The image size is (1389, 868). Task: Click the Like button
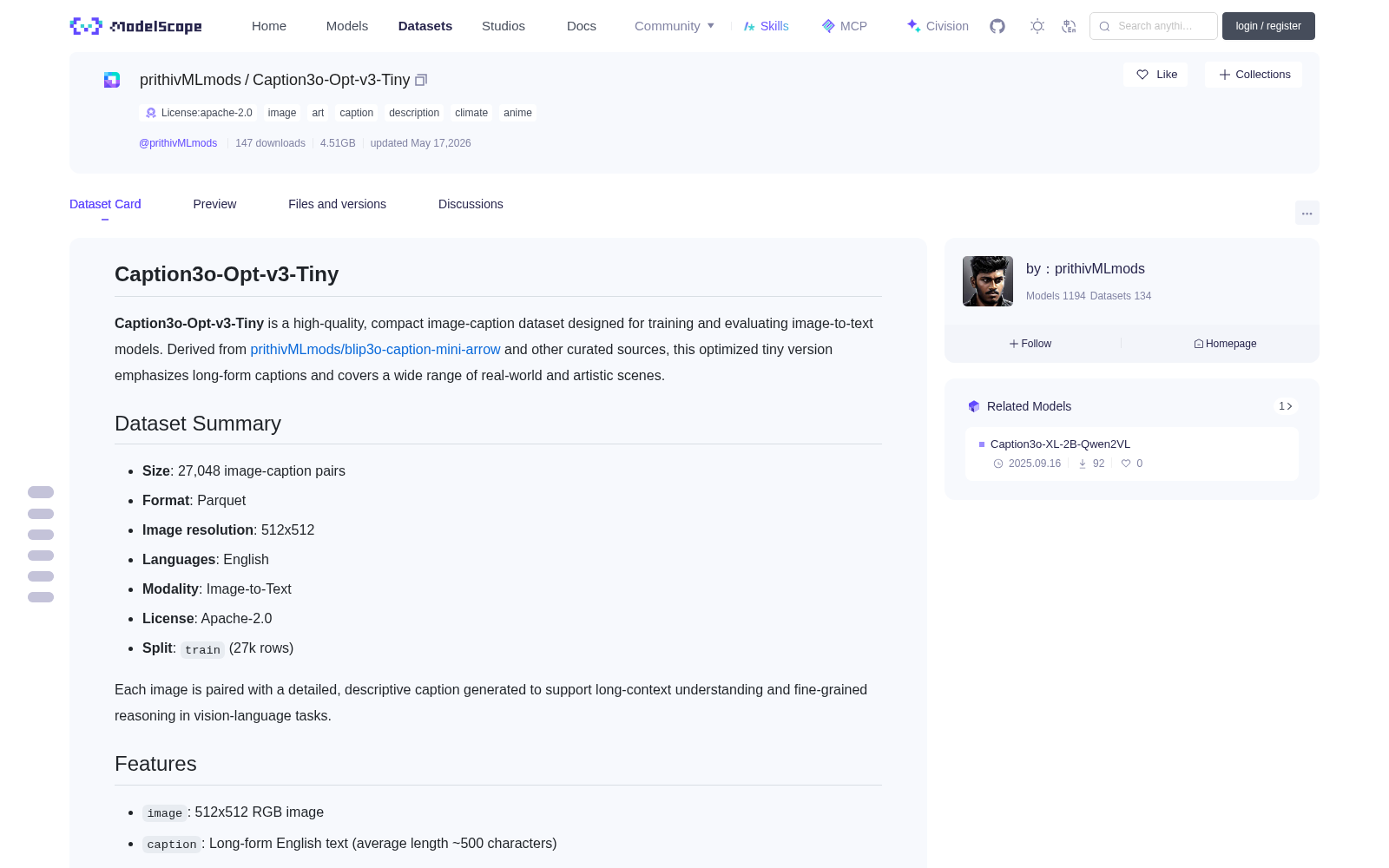click(1155, 75)
